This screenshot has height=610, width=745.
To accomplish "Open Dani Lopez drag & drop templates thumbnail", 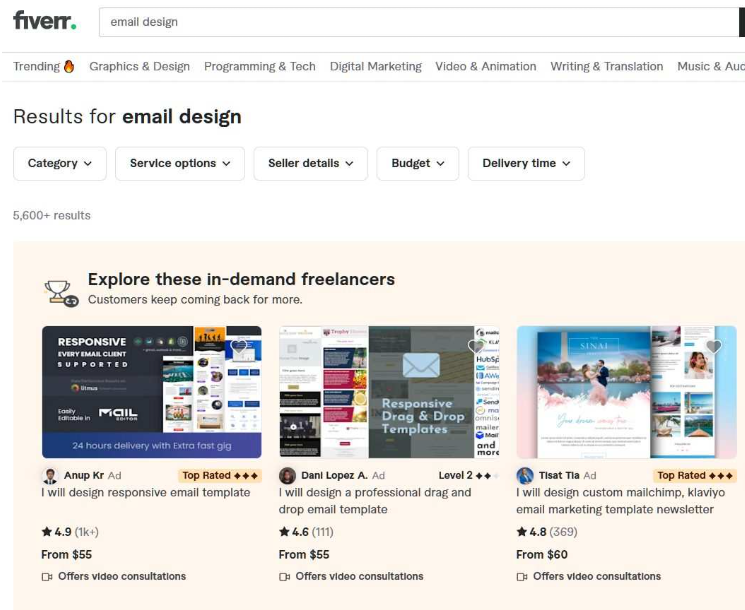I will pos(389,392).
